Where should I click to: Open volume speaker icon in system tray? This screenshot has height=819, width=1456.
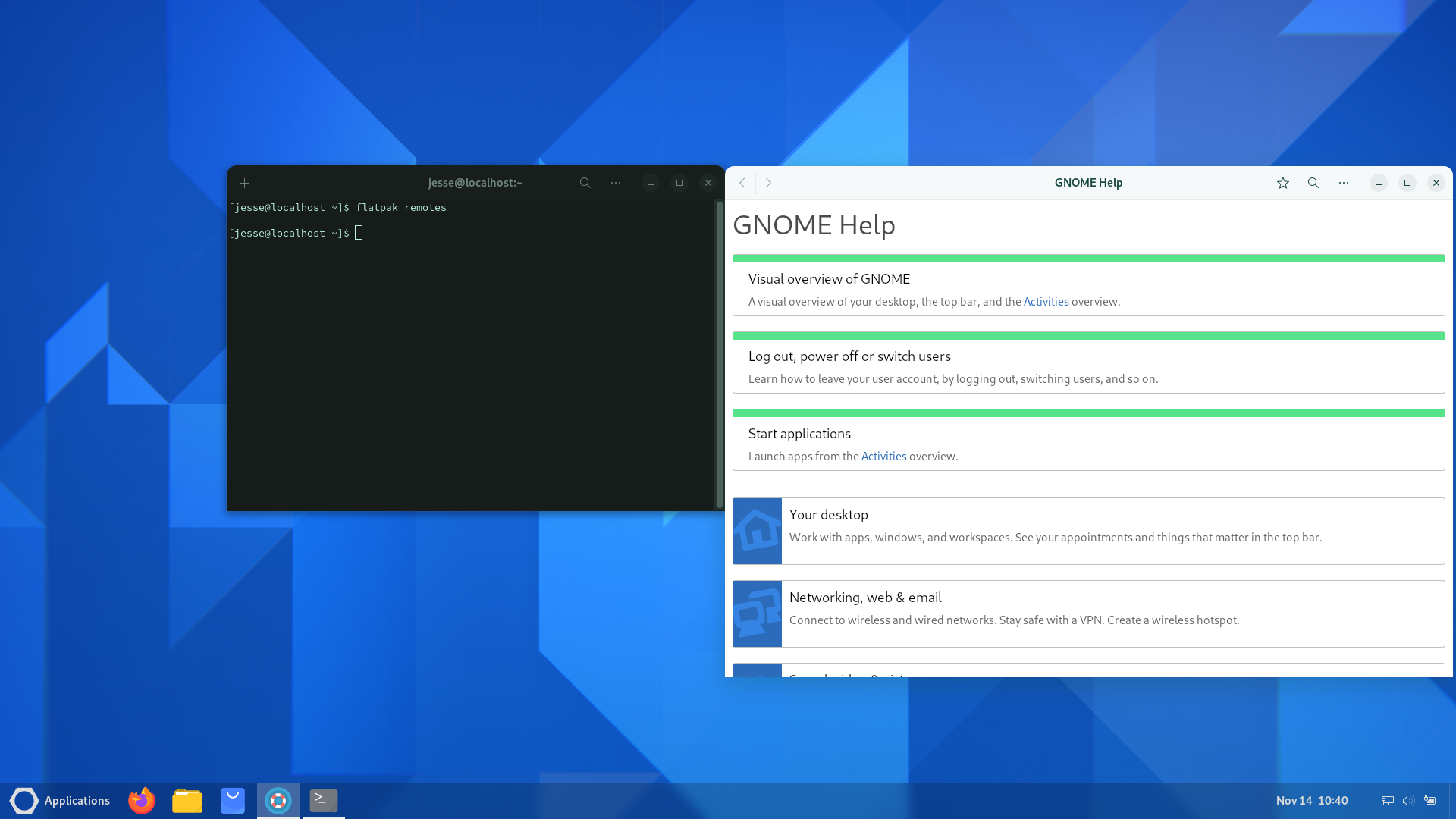[x=1408, y=801]
